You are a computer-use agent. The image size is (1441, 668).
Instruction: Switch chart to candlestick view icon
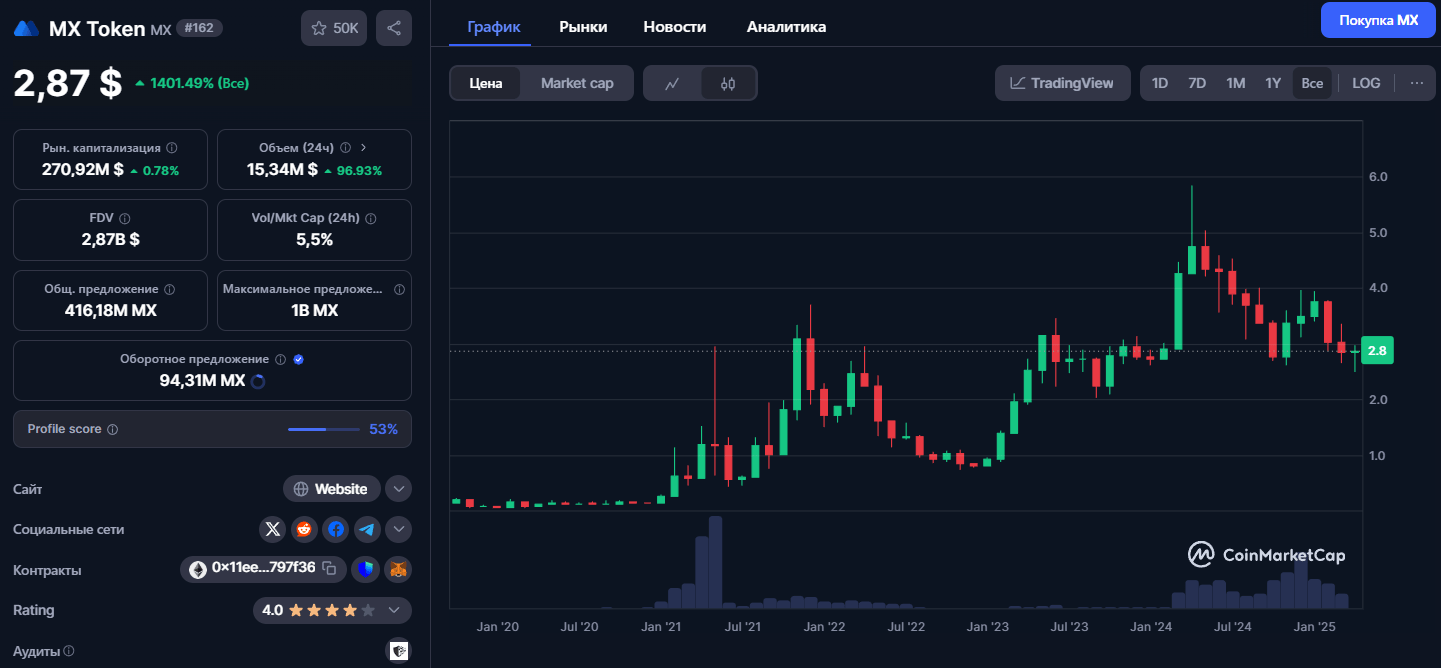coord(728,83)
